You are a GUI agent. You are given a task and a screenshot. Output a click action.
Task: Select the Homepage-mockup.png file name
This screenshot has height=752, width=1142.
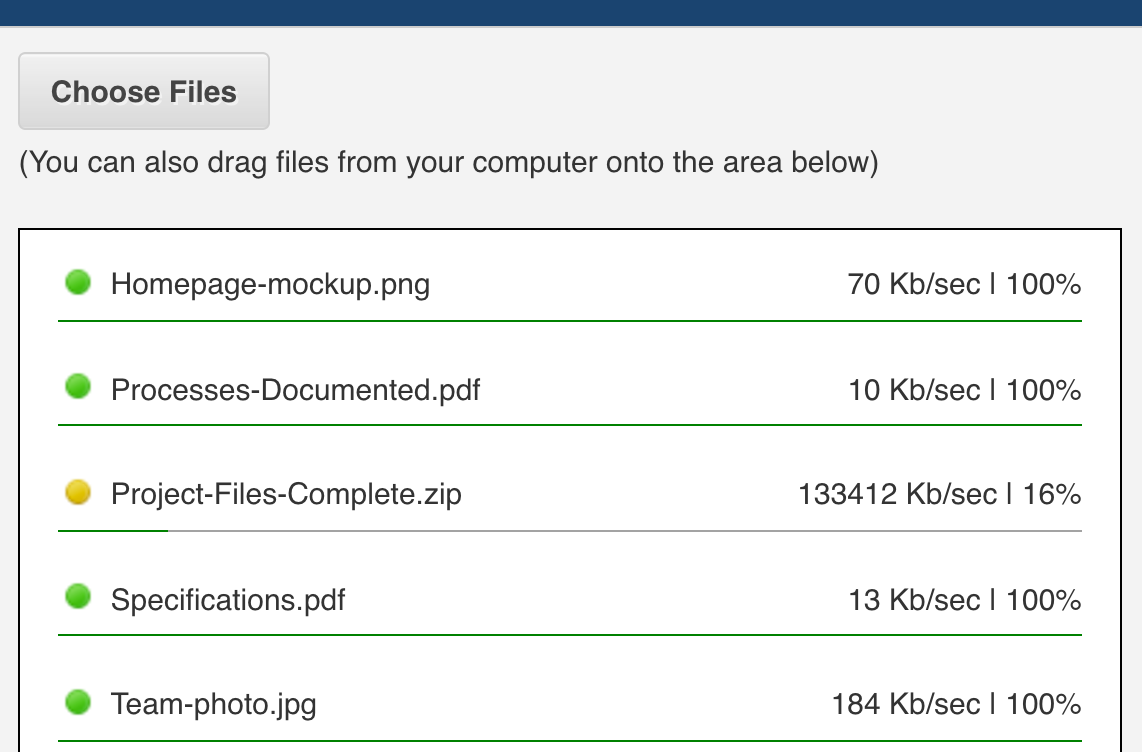pyautogui.click(x=270, y=284)
